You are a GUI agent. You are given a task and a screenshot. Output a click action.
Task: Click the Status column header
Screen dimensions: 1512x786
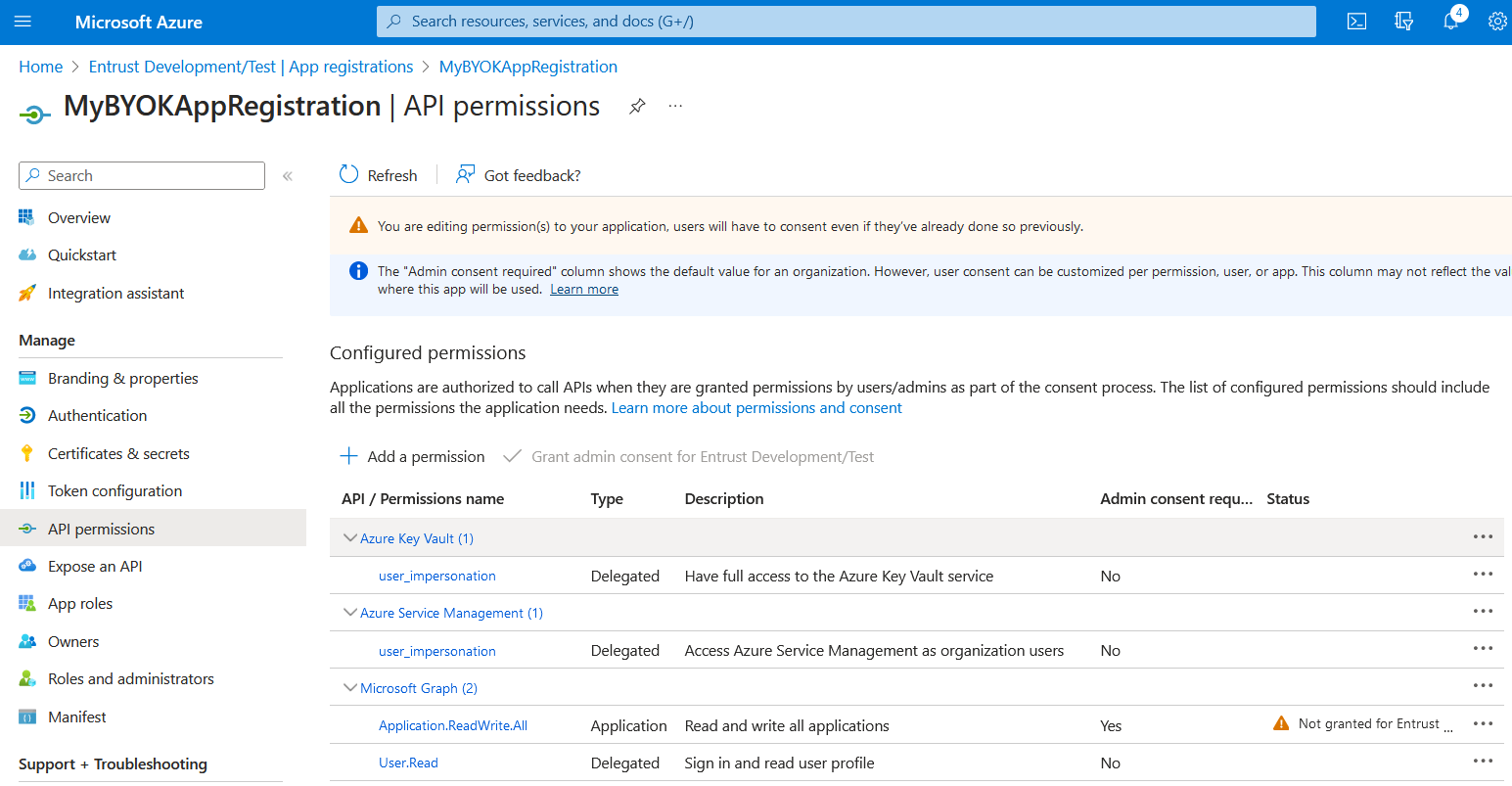click(1288, 498)
